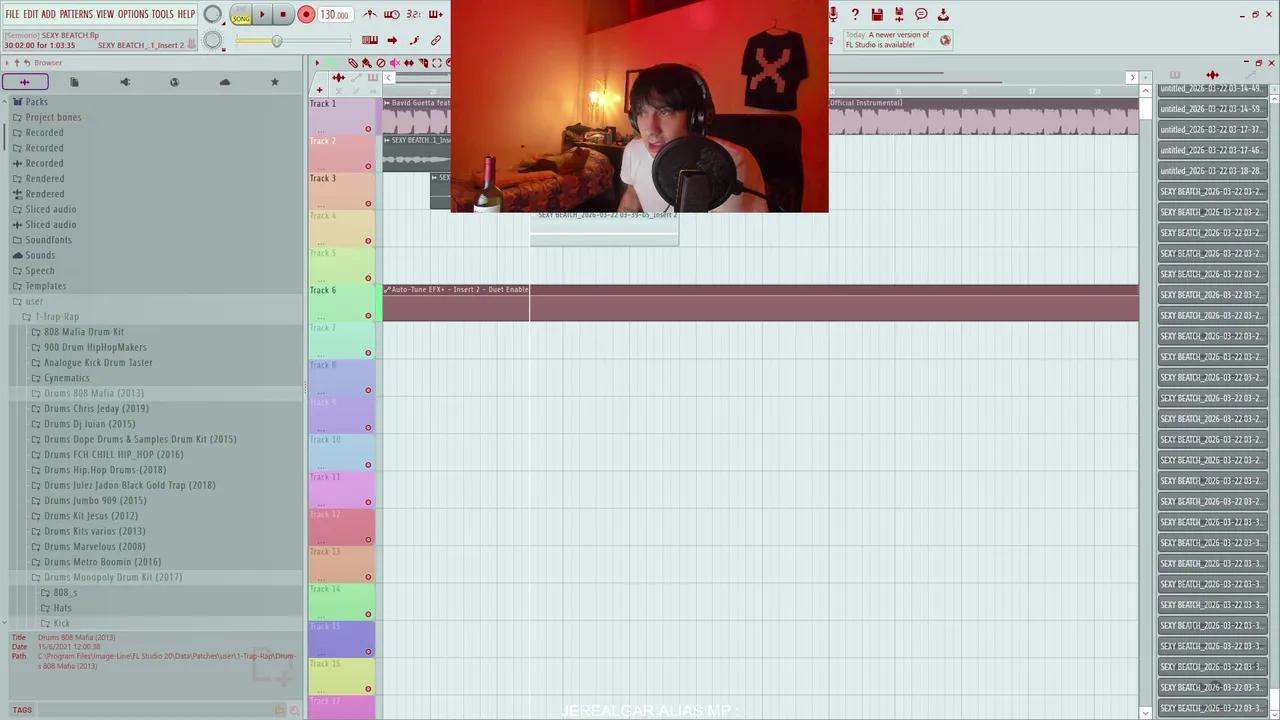Toggle the metronome icon
Image resolution: width=1280 pixels, height=720 pixels.
(x=370, y=14)
